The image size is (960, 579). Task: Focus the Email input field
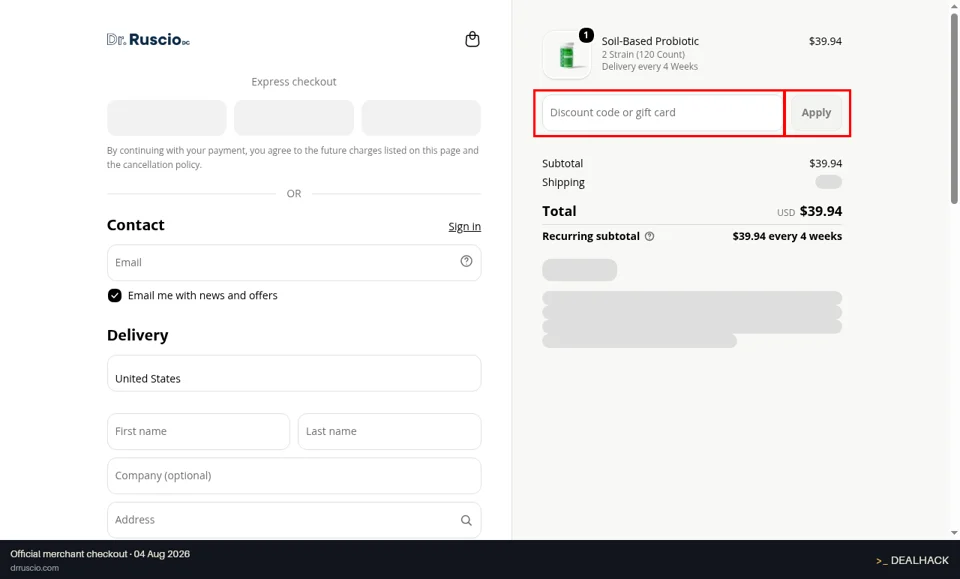(294, 263)
